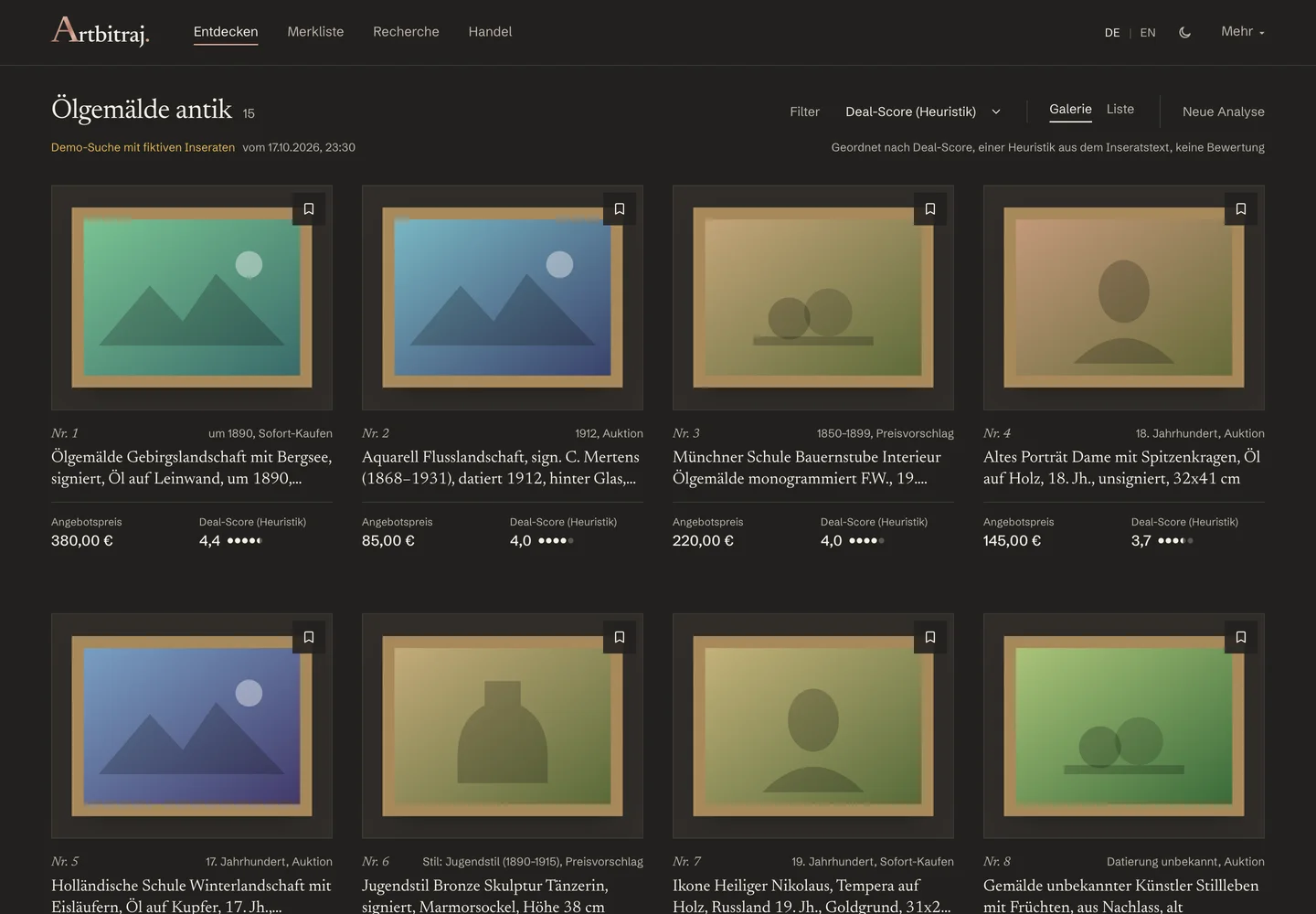Open the Ikone Heiliger Nikolaus title

pyautogui.click(x=812, y=896)
